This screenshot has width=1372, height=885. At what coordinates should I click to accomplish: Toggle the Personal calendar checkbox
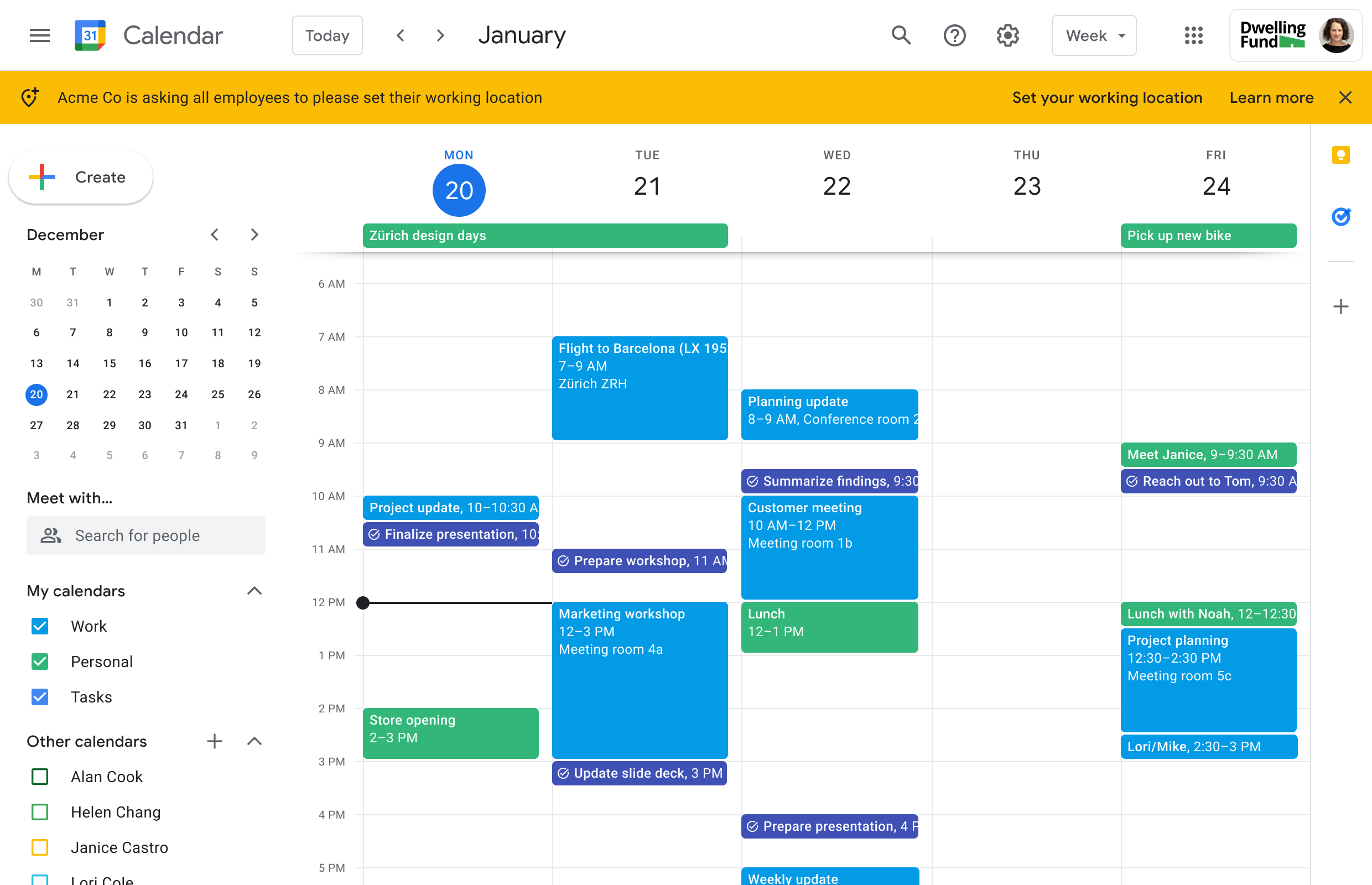(40, 662)
